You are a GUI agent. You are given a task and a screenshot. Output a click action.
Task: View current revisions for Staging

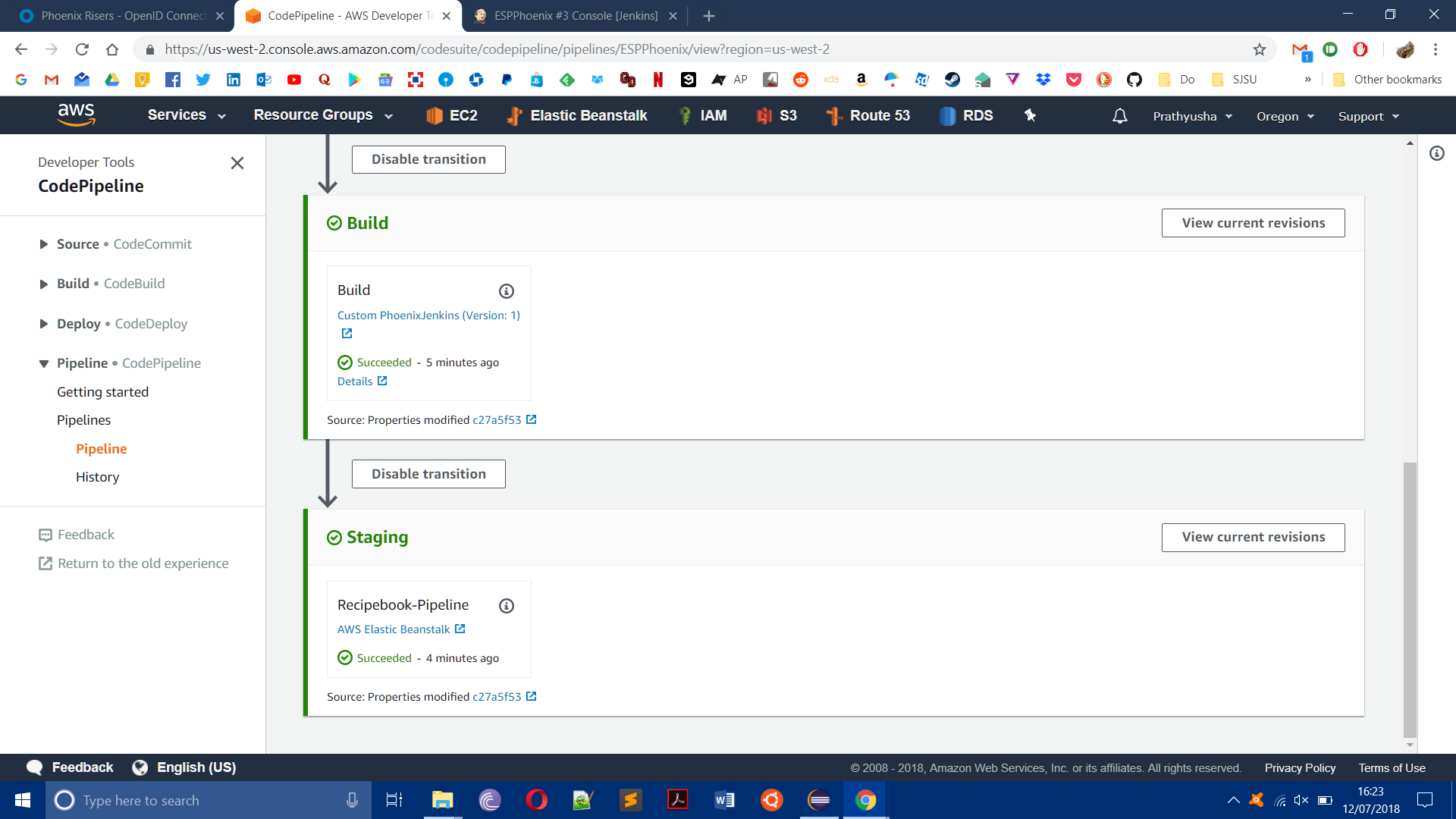(1253, 537)
